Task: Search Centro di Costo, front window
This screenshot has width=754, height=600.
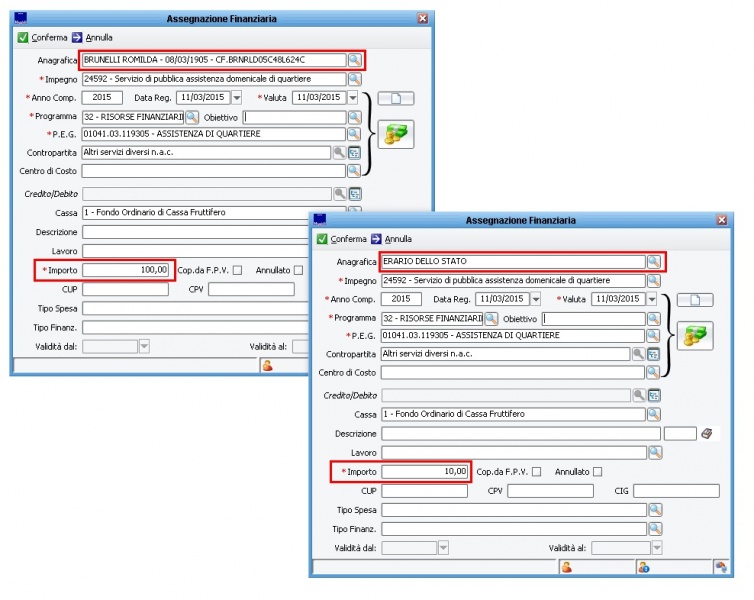Action: 653,372
